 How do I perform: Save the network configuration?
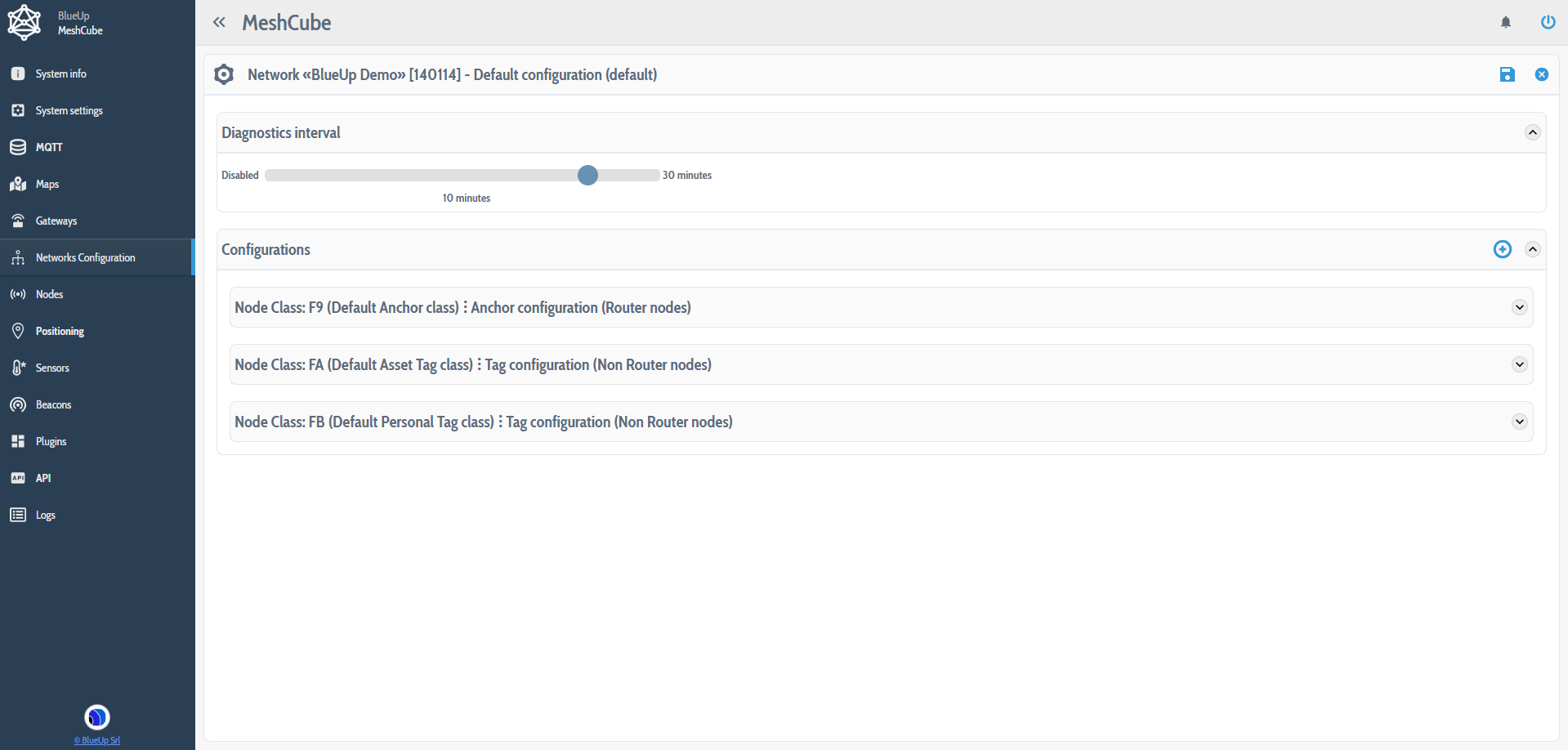[x=1508, y=74]
